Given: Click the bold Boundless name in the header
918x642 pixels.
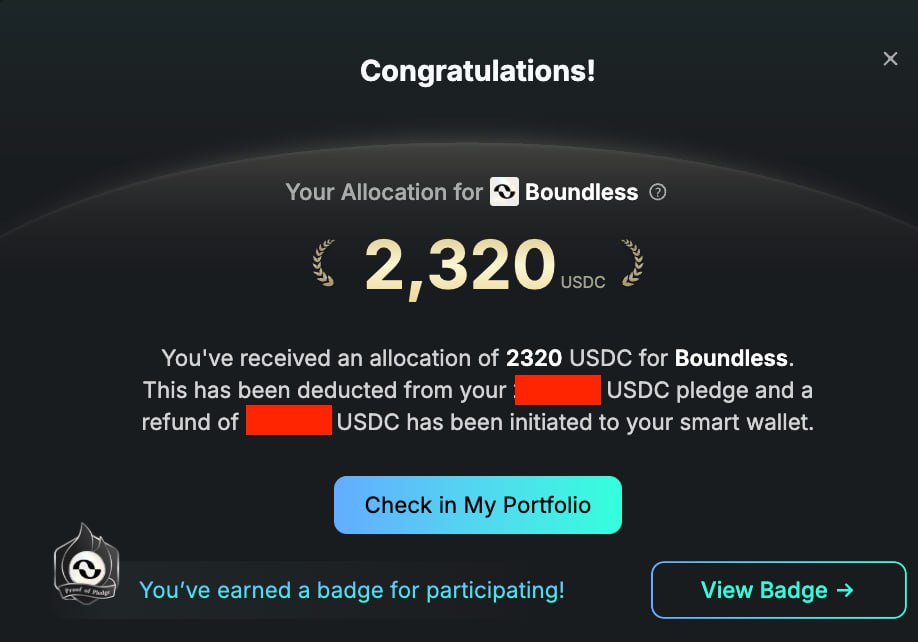Looking at the screenshot, I should [581, 192].
